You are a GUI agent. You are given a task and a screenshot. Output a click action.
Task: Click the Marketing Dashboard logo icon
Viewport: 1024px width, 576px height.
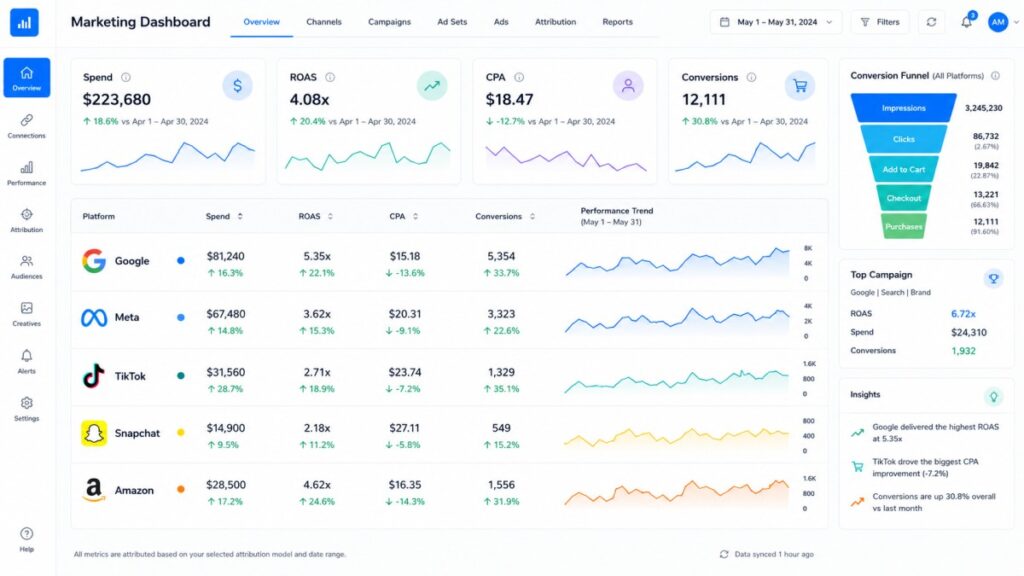click(24, 22)
